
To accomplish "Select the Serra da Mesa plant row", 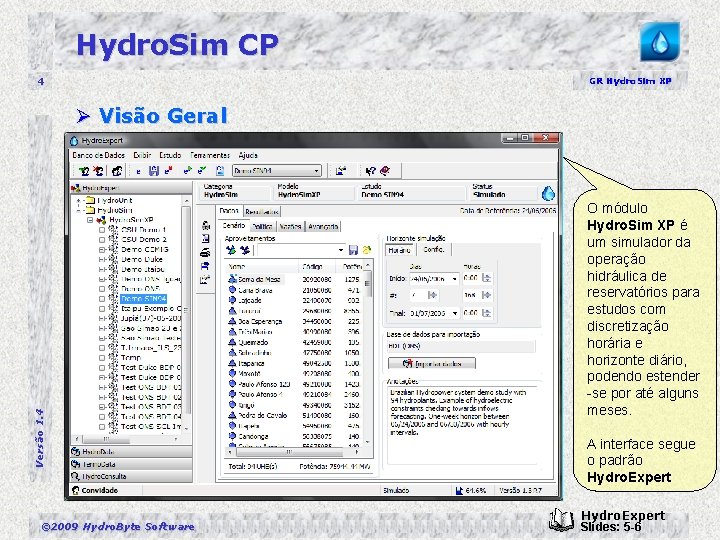I will click(x=294, y=279).
